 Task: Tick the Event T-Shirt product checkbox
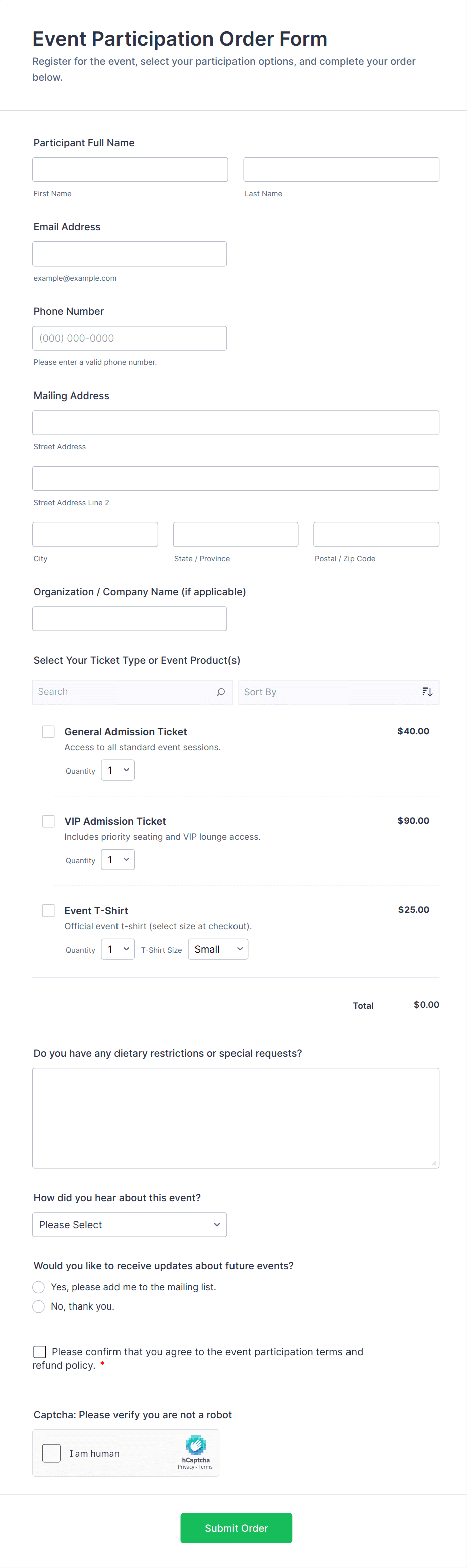click(x=48, y=910)
